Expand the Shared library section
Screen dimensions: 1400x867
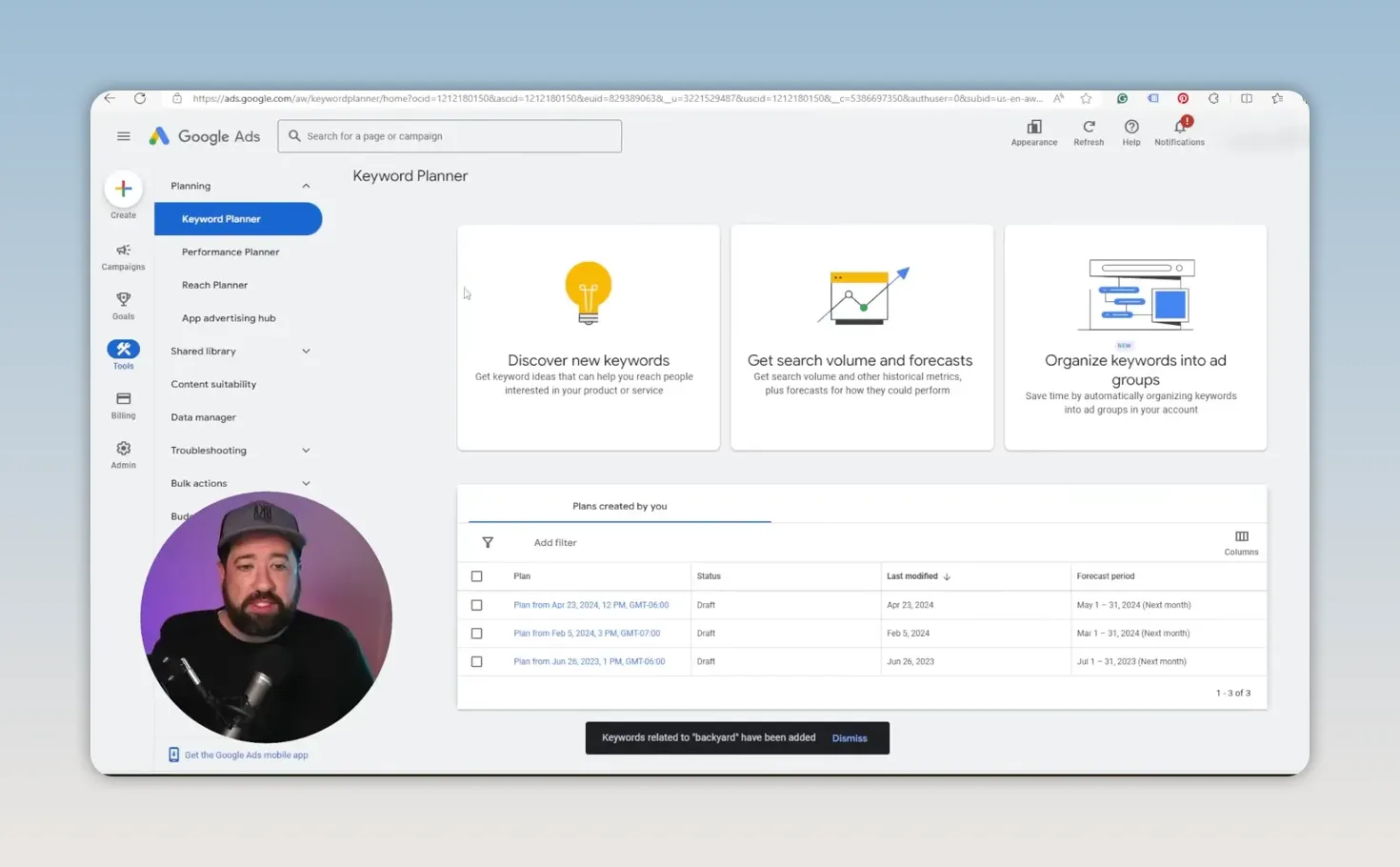point(306,351)
